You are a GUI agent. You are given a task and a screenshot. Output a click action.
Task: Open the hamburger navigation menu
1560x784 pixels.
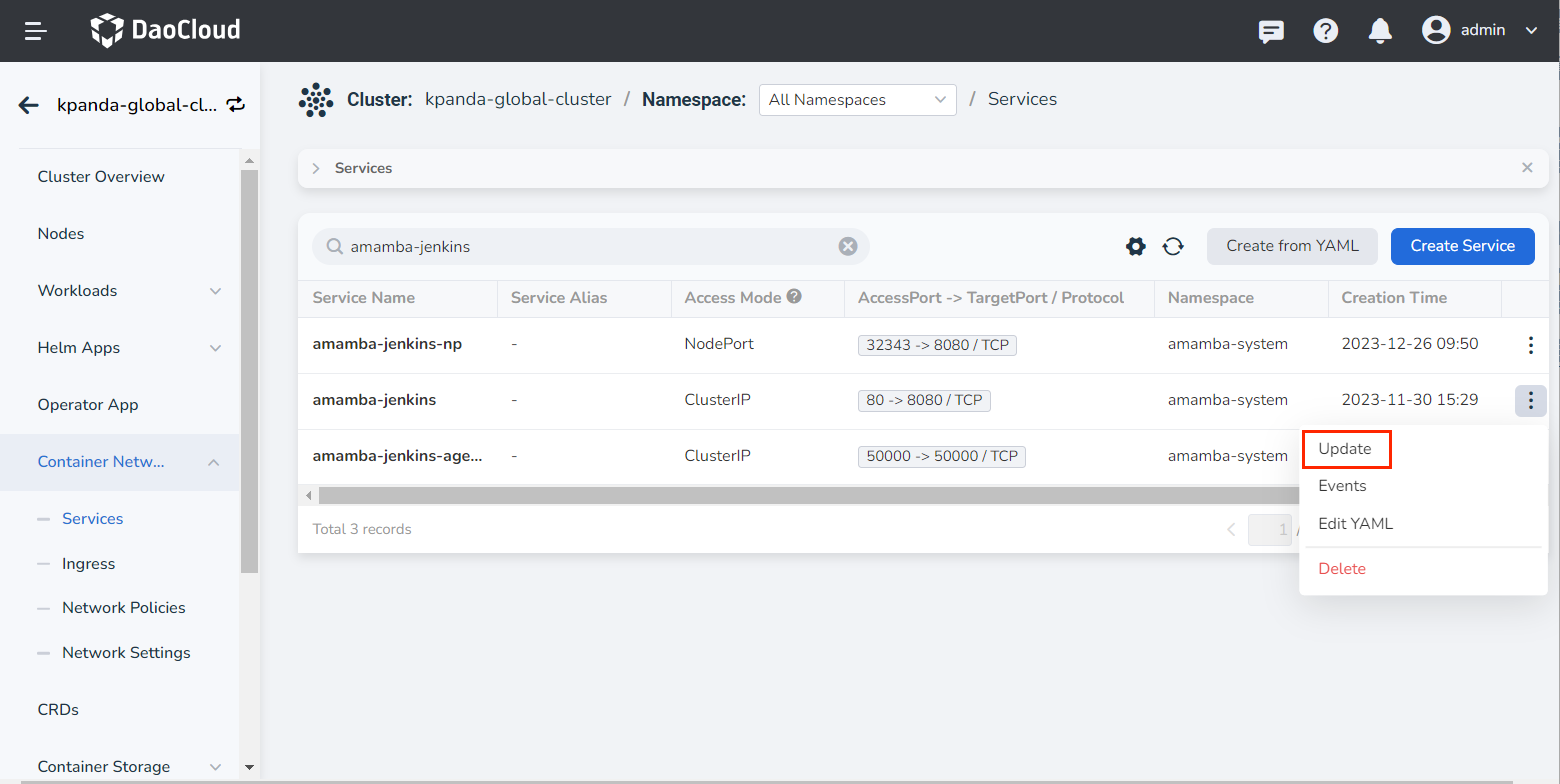[36, 31]
